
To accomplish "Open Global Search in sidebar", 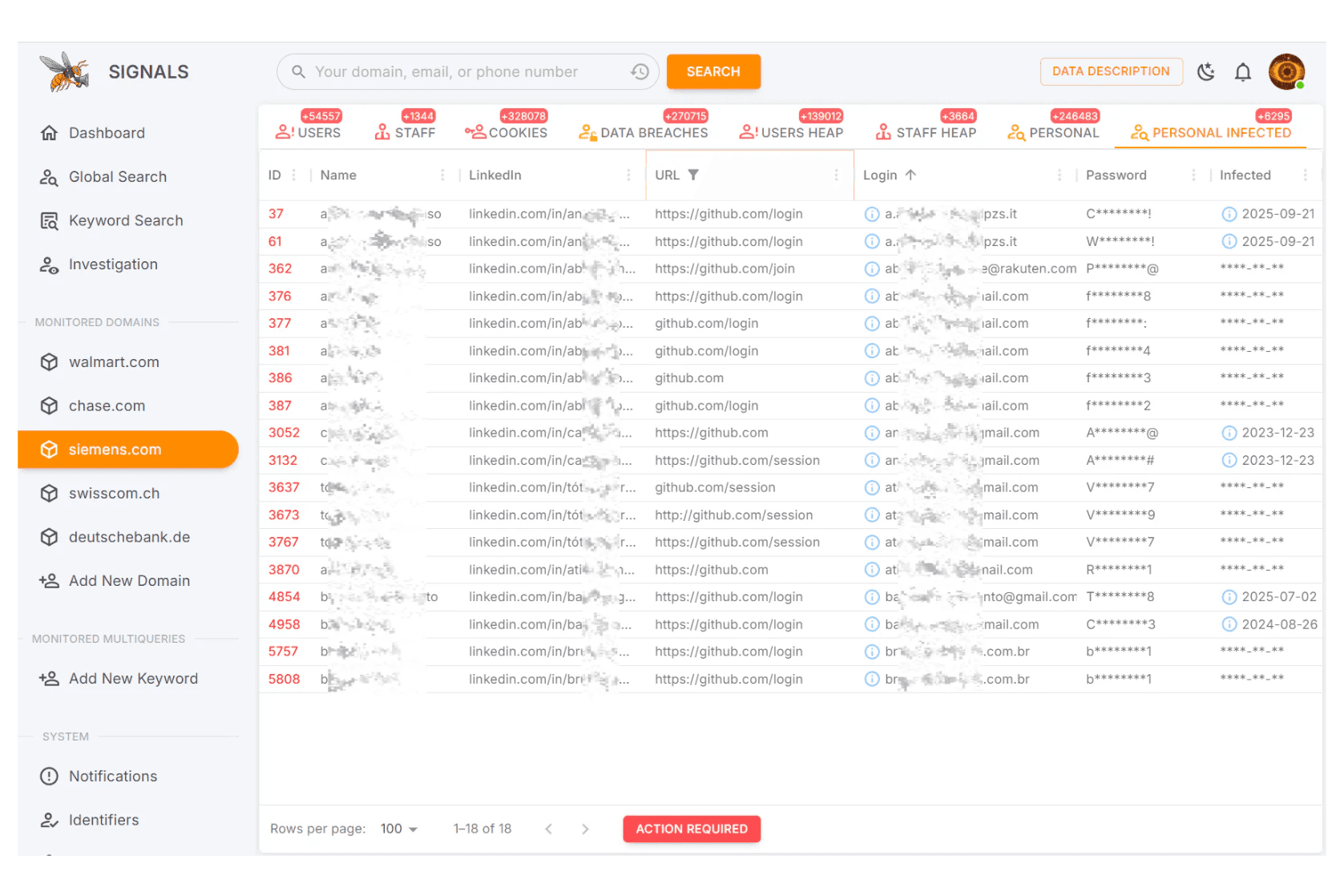I will click(117, 177).
